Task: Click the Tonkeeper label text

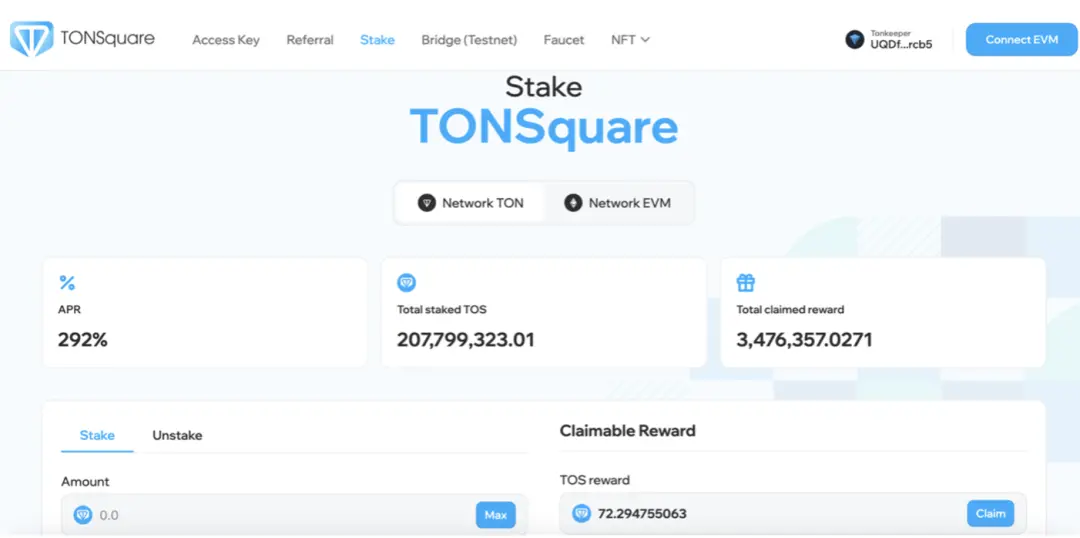Action: pyautogui.click(x=890, y=33)
